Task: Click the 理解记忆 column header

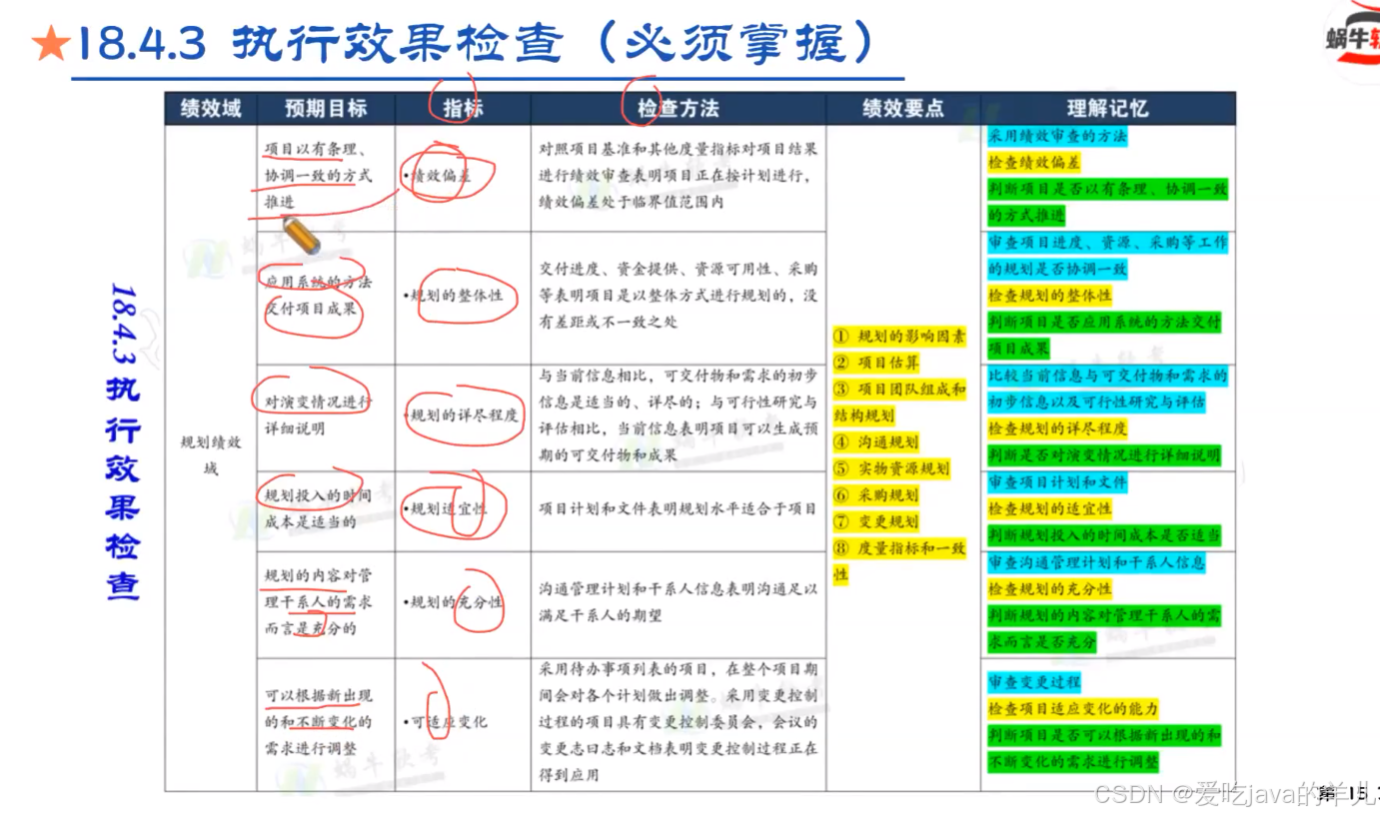Action: click(x=1107, y=109)
